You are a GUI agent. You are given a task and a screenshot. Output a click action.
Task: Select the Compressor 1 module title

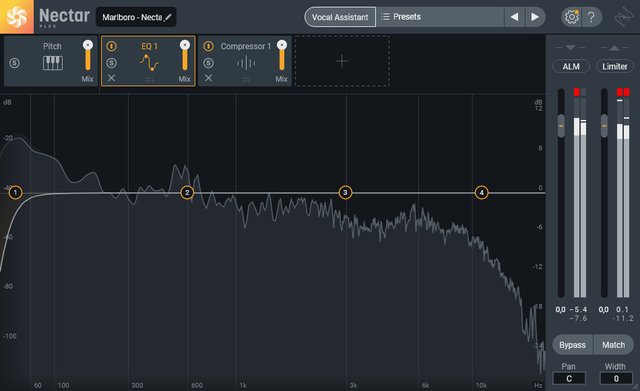(x=246, y=46)
